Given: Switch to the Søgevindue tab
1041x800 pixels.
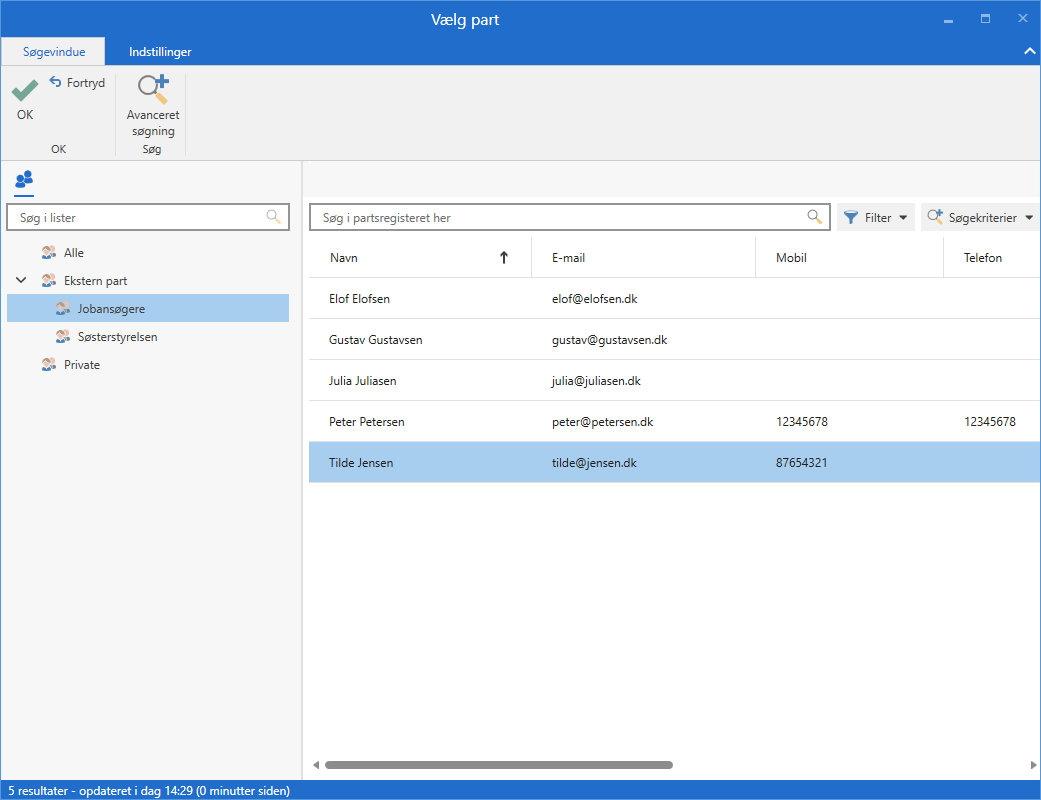Looking at the screenshot, I should click(53, 52).
